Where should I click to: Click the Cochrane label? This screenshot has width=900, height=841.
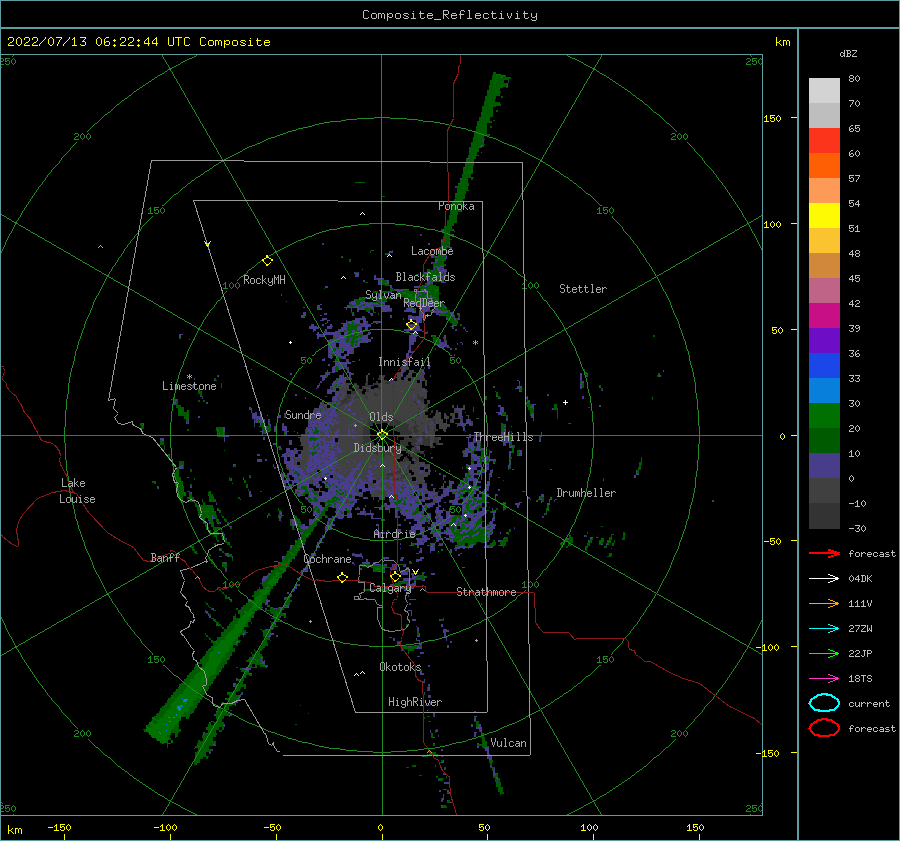[327, 559]
